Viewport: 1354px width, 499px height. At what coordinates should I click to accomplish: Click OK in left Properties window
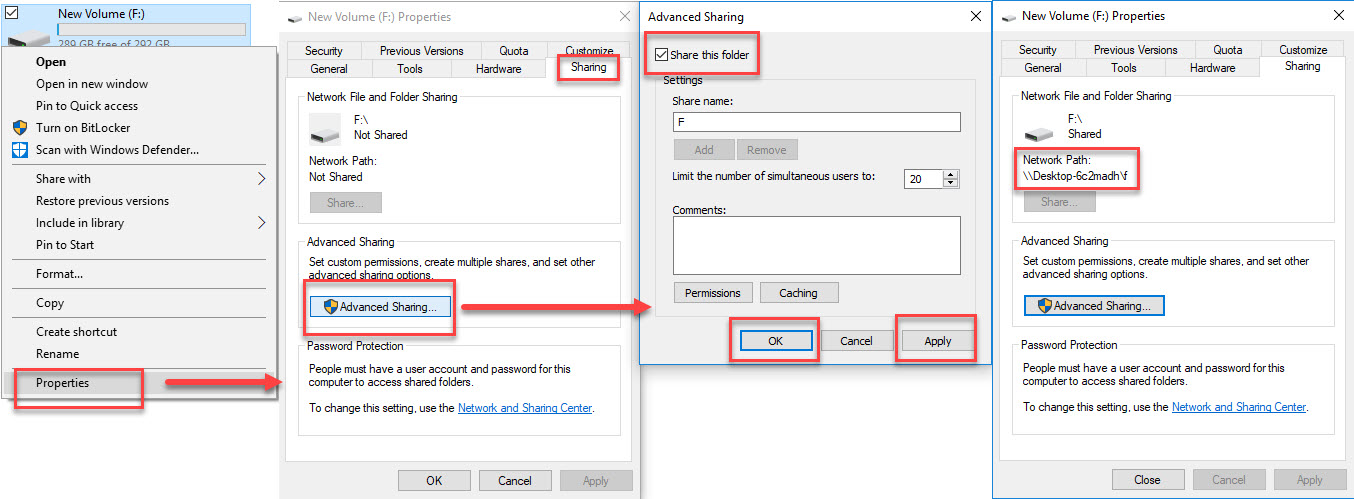pos(434,480)
